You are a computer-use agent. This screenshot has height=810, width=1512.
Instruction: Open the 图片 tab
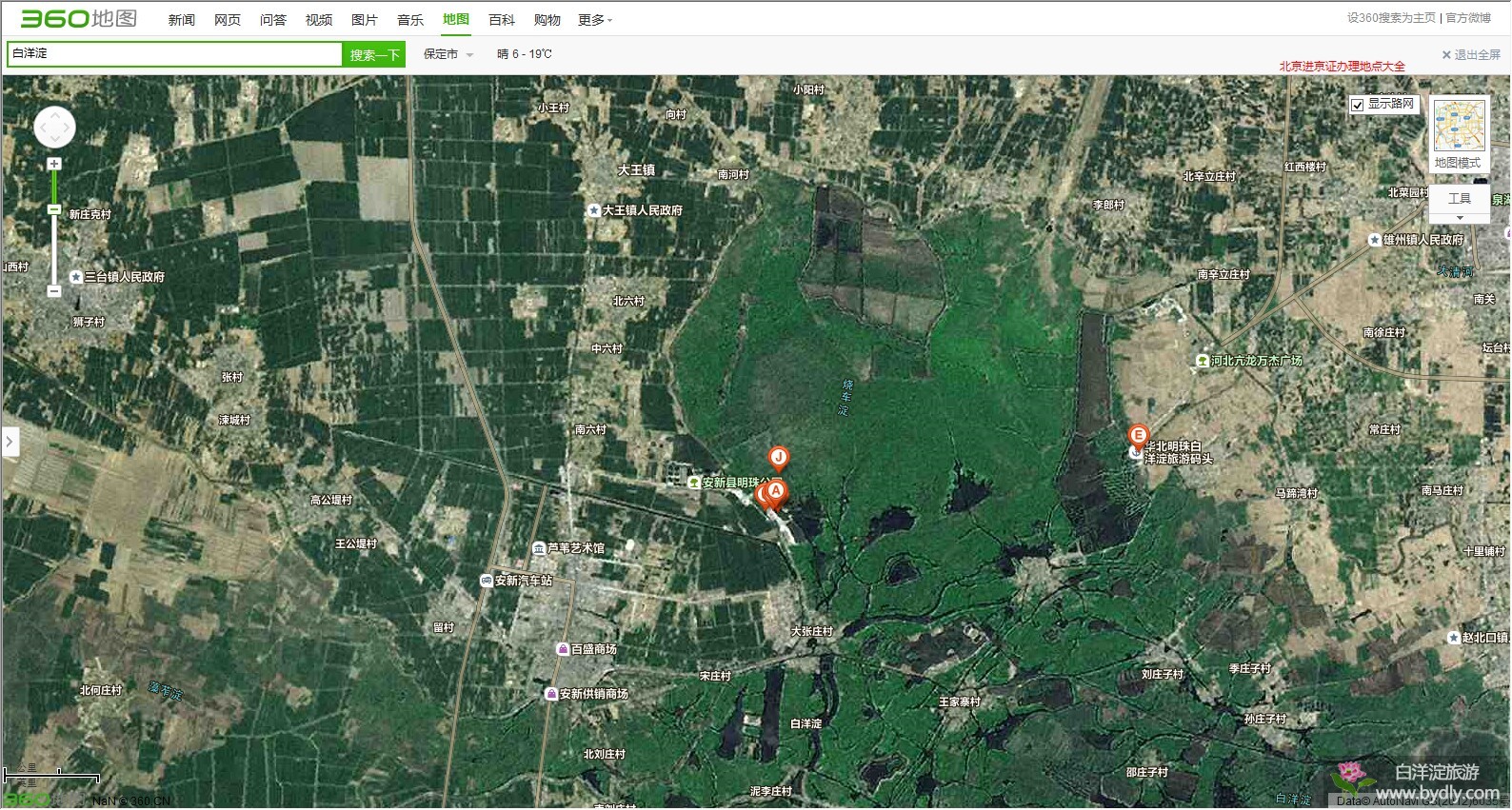point(365,20)
